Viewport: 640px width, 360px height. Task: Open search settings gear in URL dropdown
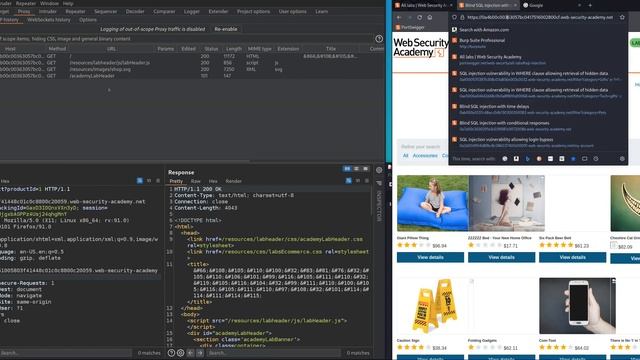tap(622, 159)
